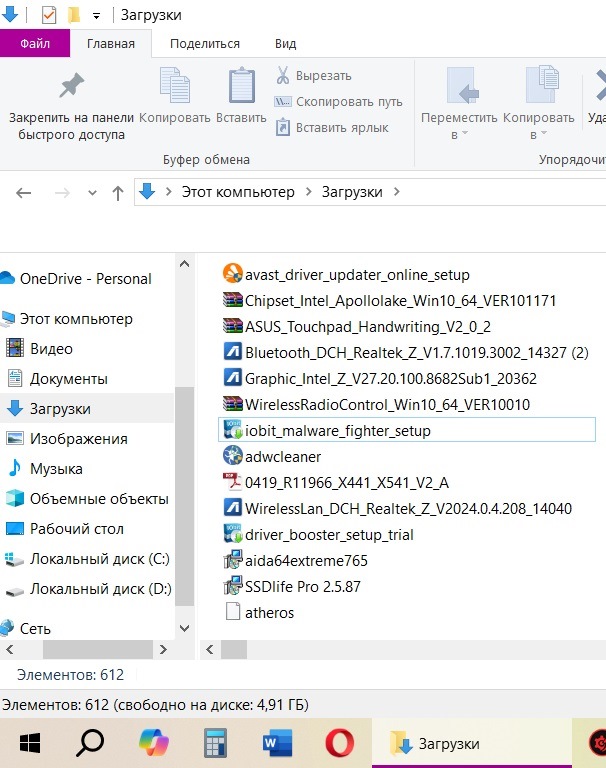The height and width of the screenshot is (768, 606).
Task: Open the Файл menu tab
Action: (35, 44)
